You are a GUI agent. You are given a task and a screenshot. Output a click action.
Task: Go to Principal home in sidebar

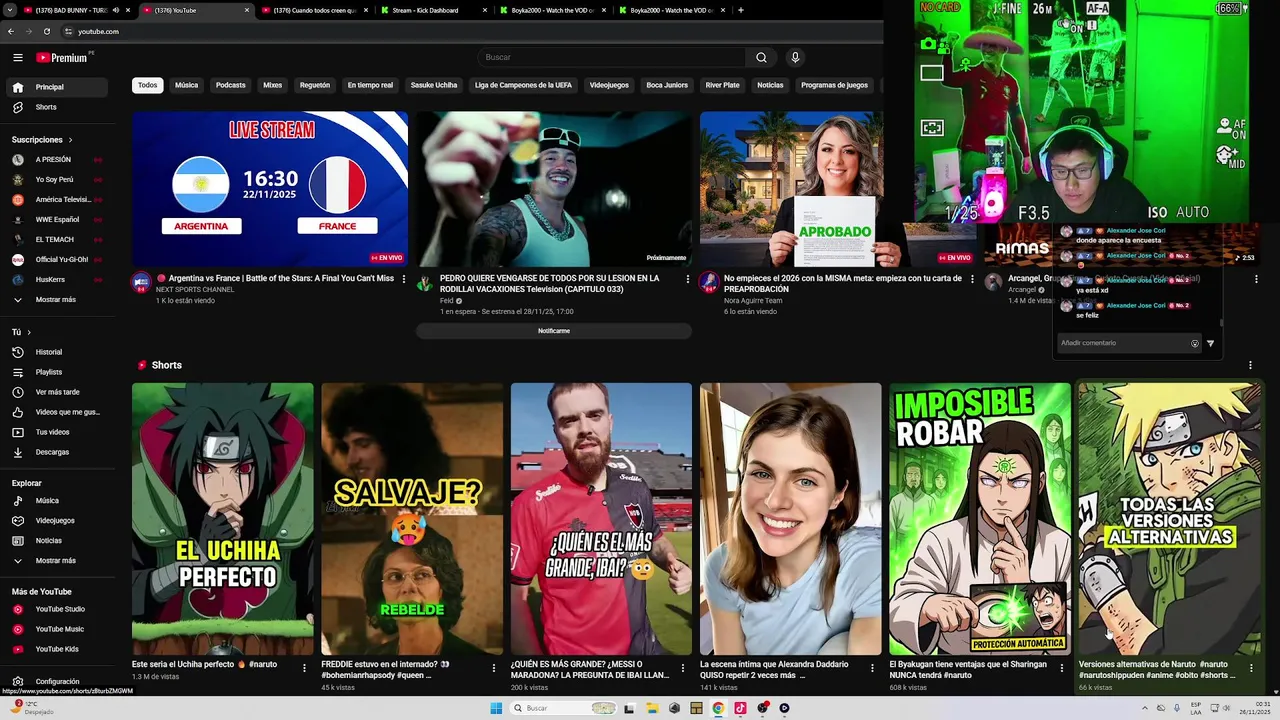(x=58, y=87)
